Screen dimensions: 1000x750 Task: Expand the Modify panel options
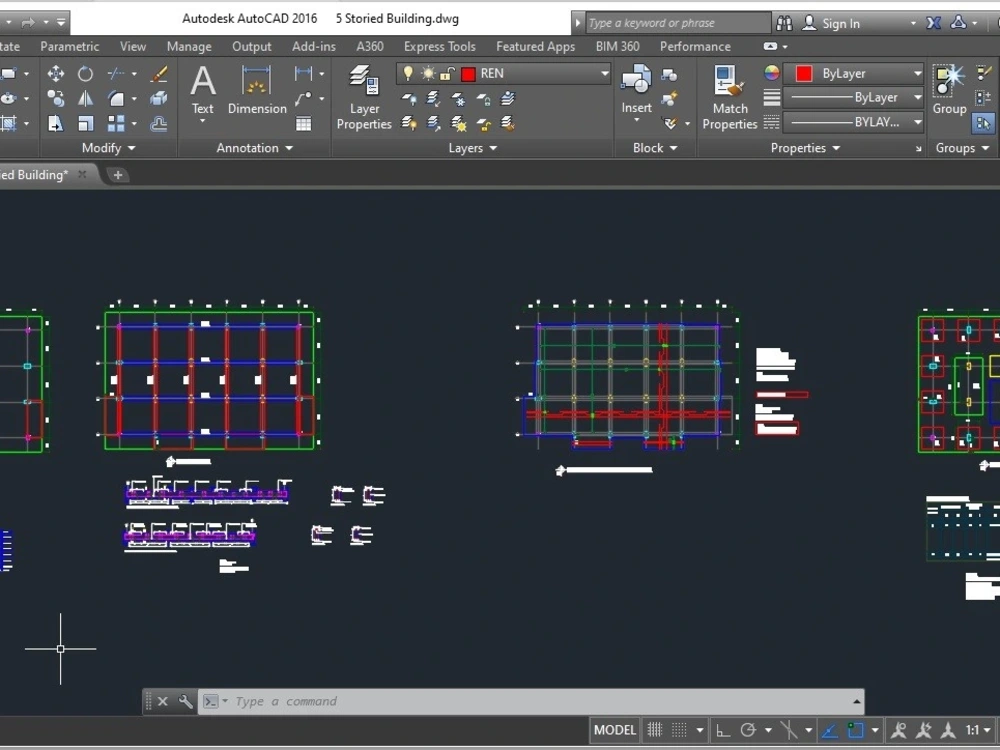coord(129,148)
